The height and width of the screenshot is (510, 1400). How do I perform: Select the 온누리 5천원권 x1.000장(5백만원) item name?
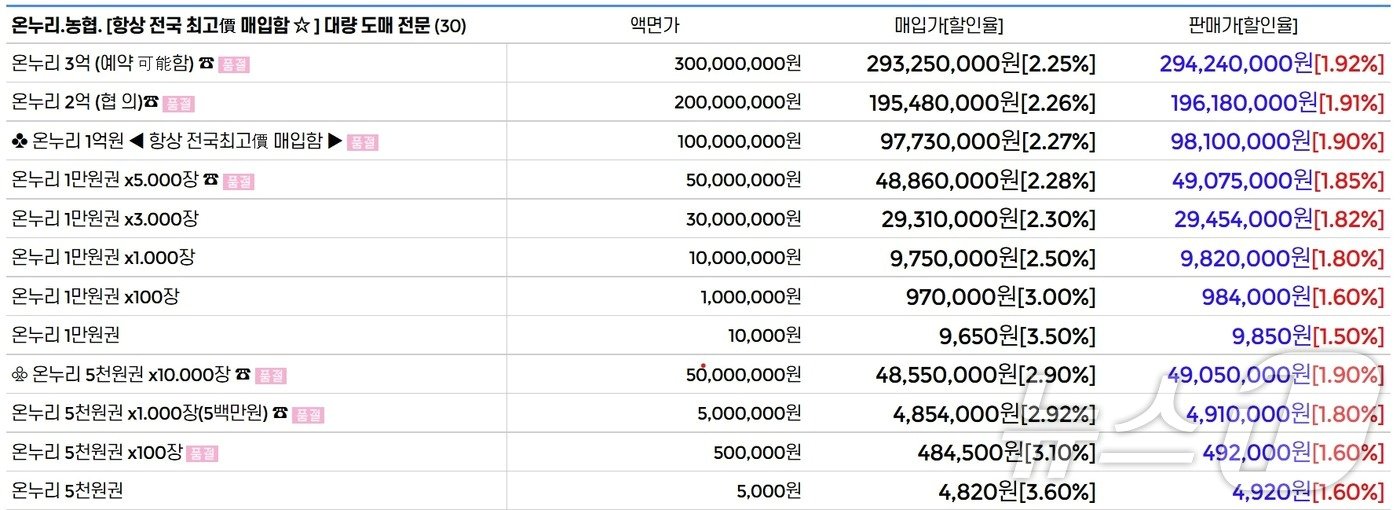click(140, 414)
